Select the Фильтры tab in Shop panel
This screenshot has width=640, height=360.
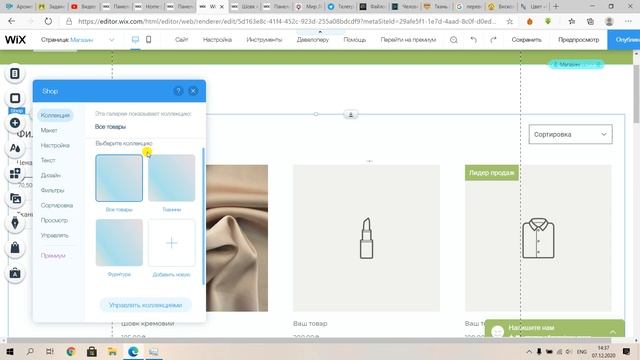[53, 190]
